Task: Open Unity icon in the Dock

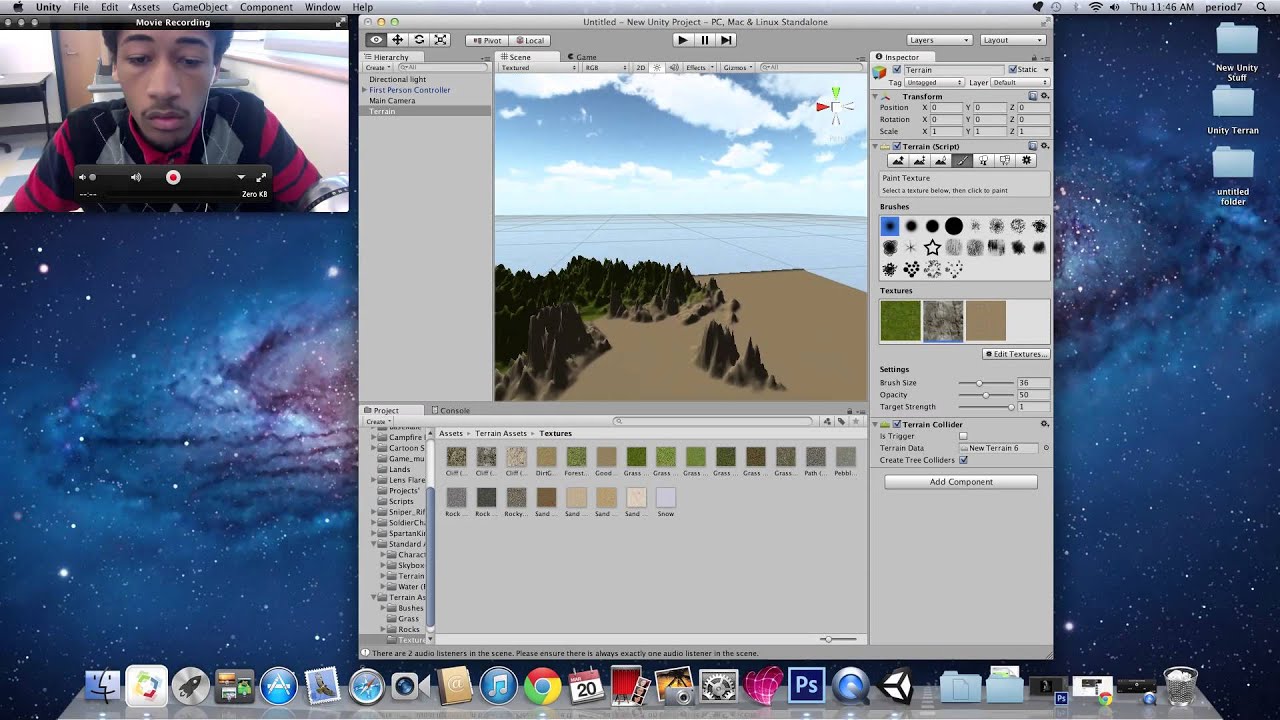Action: point(897,687)
